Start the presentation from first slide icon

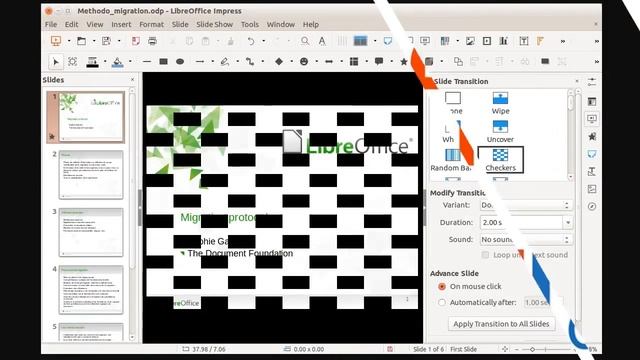[x=56, y=41]
